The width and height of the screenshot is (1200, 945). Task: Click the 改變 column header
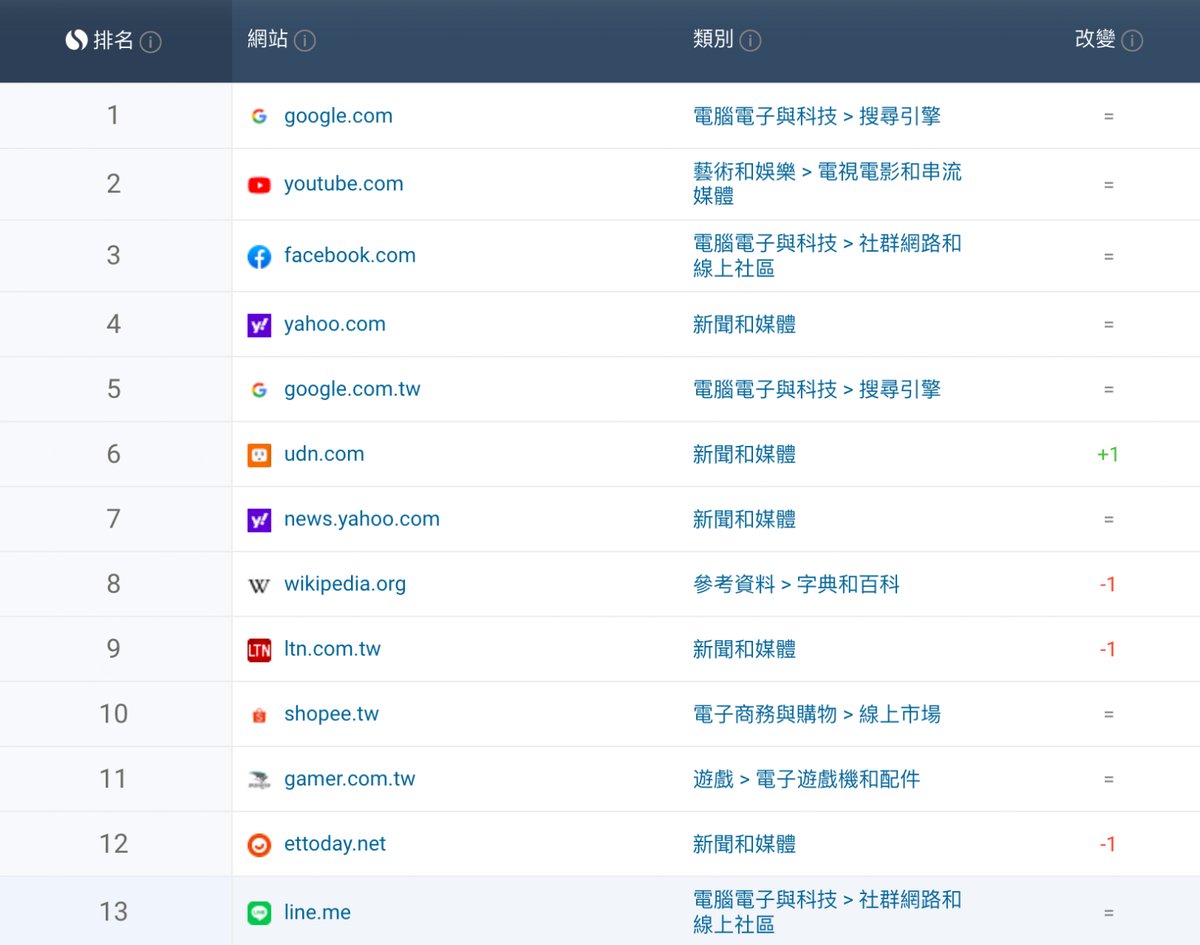point(1095,40)
